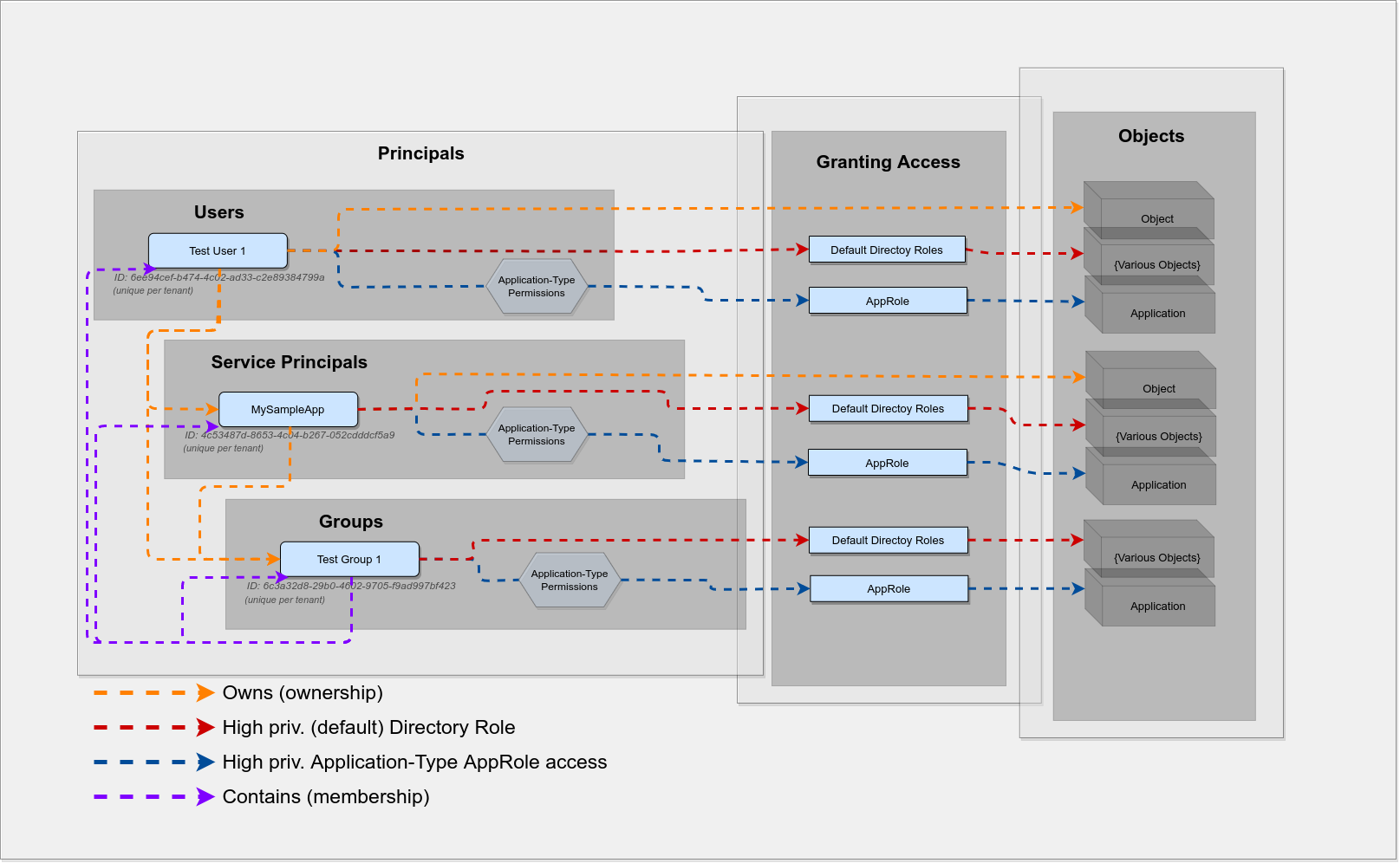Click the Test Group 1 node
Viewport: 1400px width, 863px height.
point(348,559)
